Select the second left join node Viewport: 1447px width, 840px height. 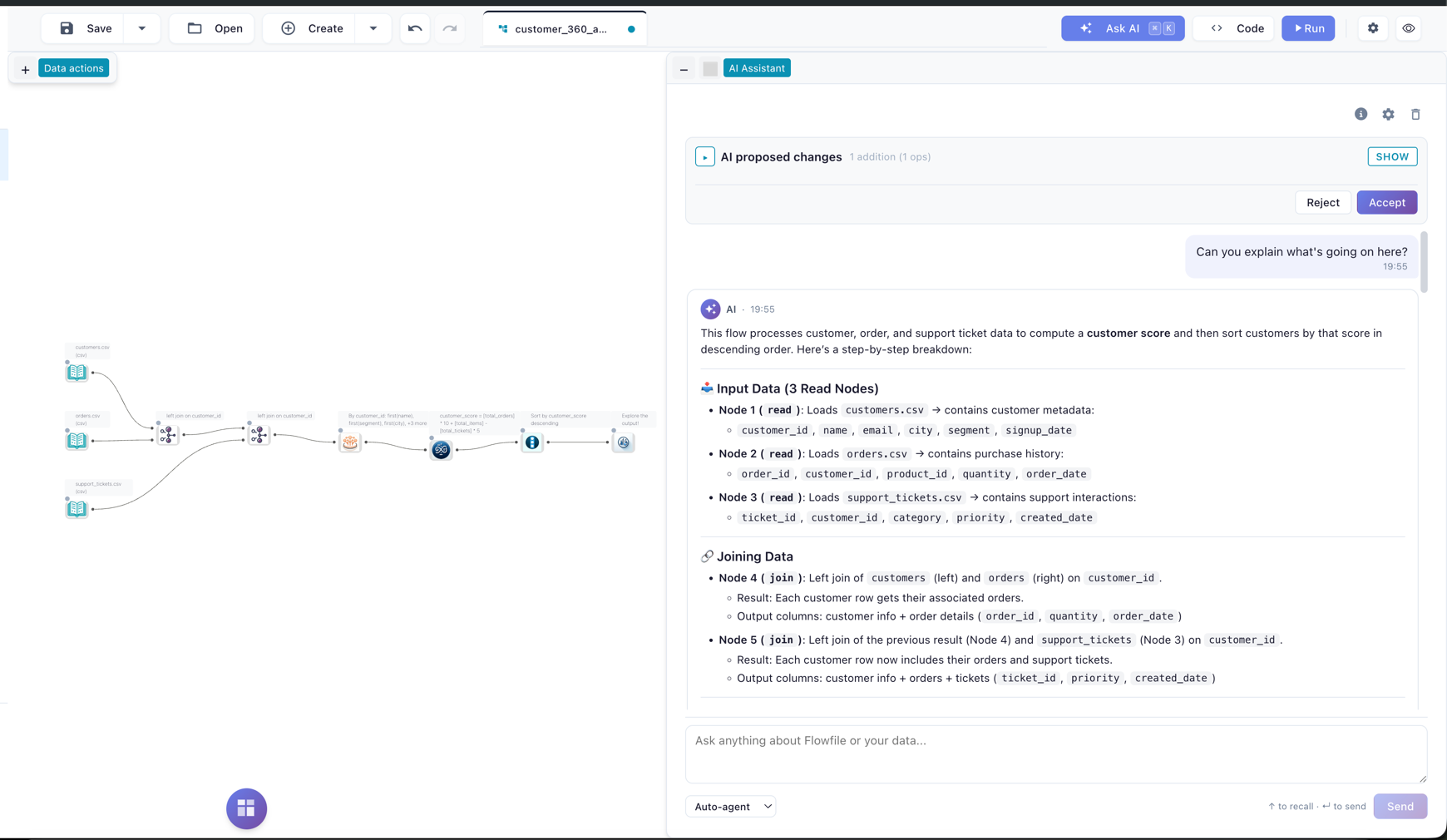(x=259, y=434)
